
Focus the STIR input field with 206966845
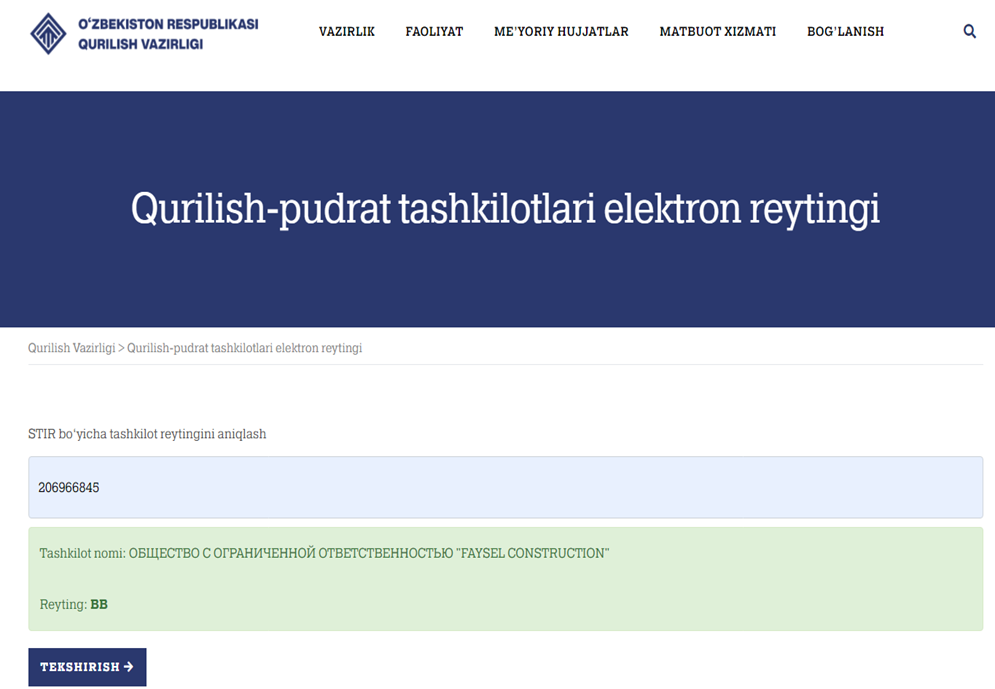point(505,487)
